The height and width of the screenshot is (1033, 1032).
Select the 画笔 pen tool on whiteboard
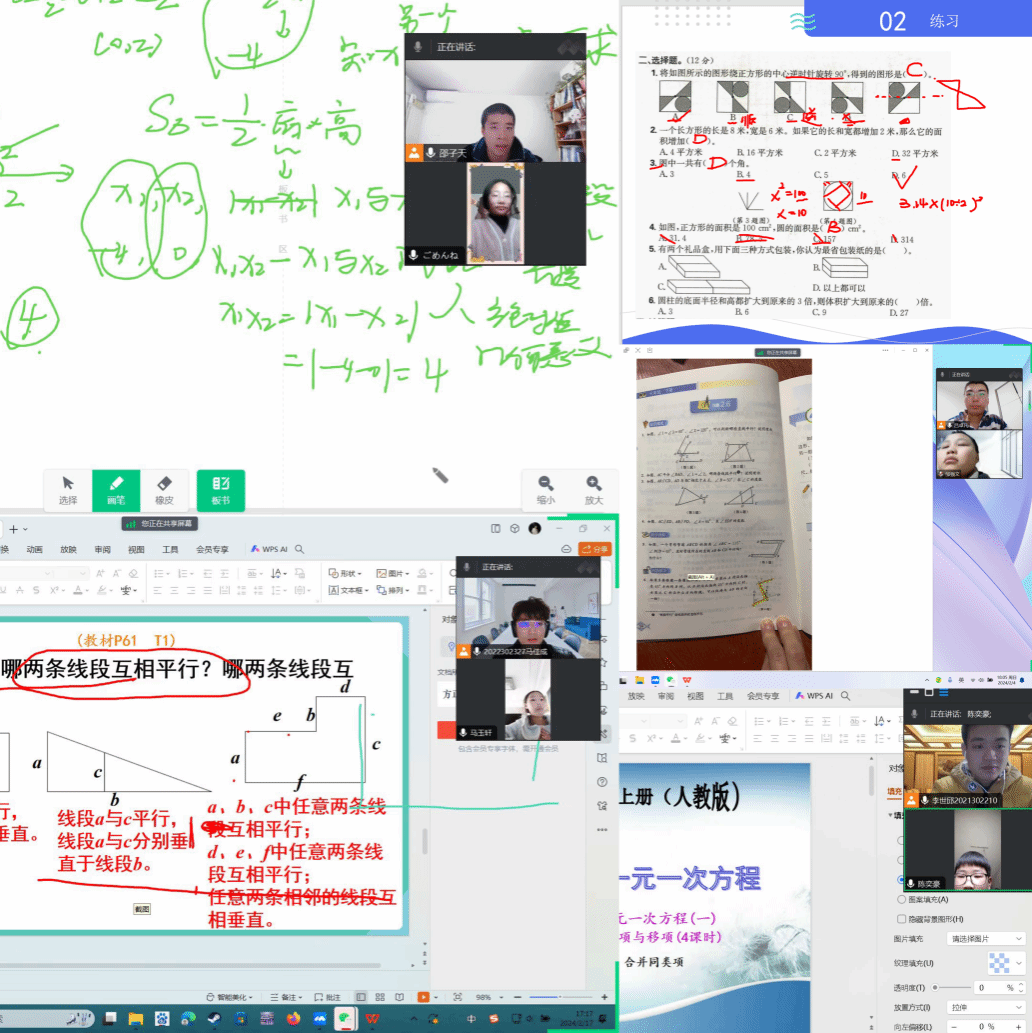coord(116,489)
